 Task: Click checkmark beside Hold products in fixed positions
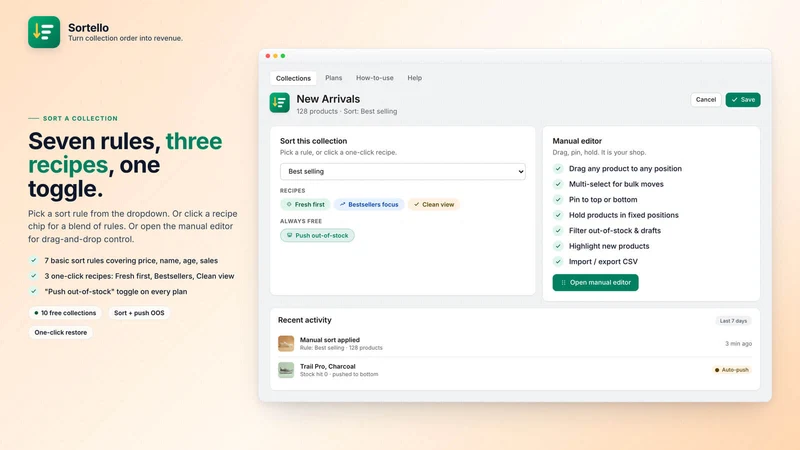pyautogui.click(x=558, y=215)
